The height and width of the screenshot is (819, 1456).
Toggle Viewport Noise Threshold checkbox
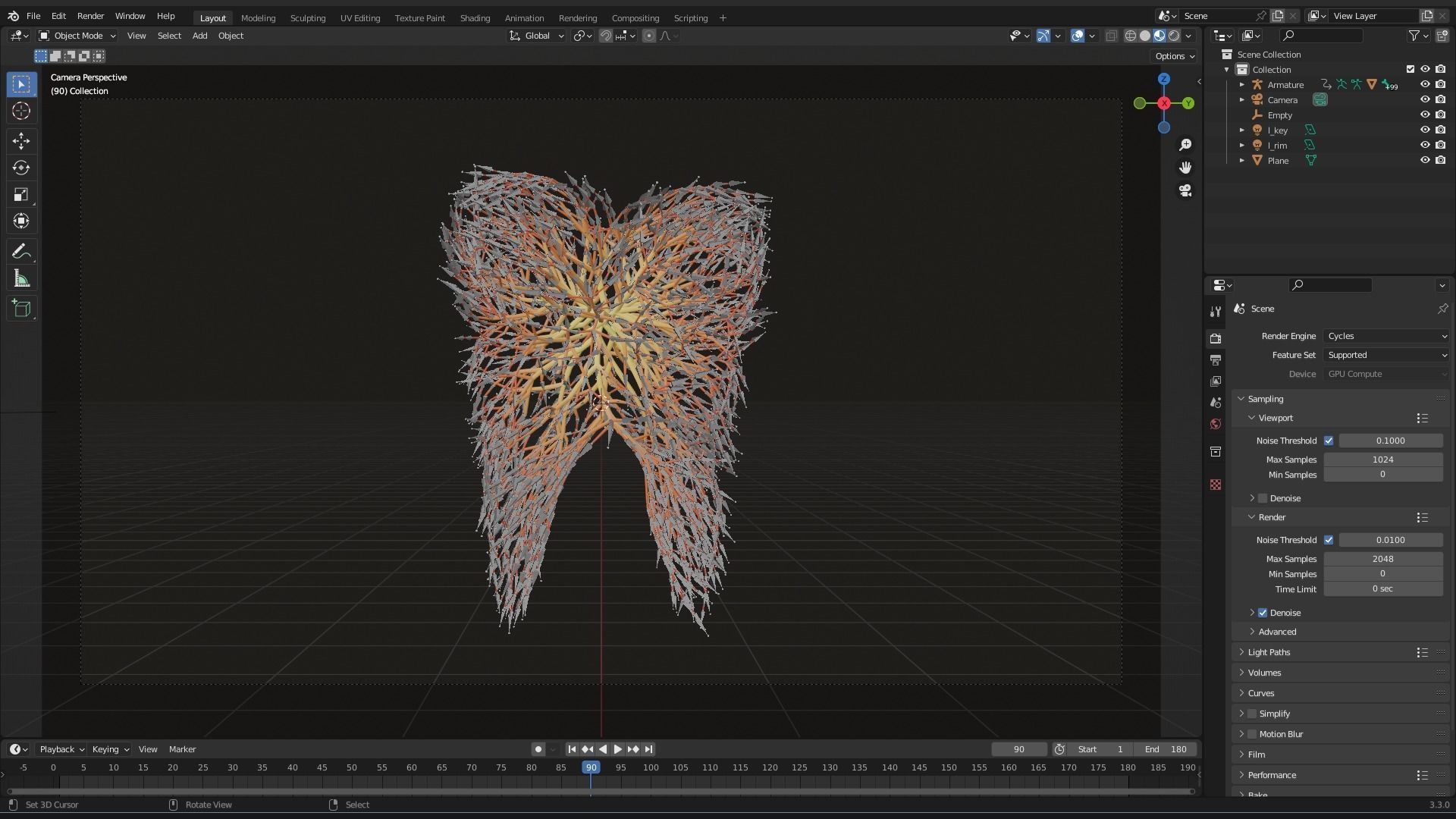click(x=1329, y=441)
